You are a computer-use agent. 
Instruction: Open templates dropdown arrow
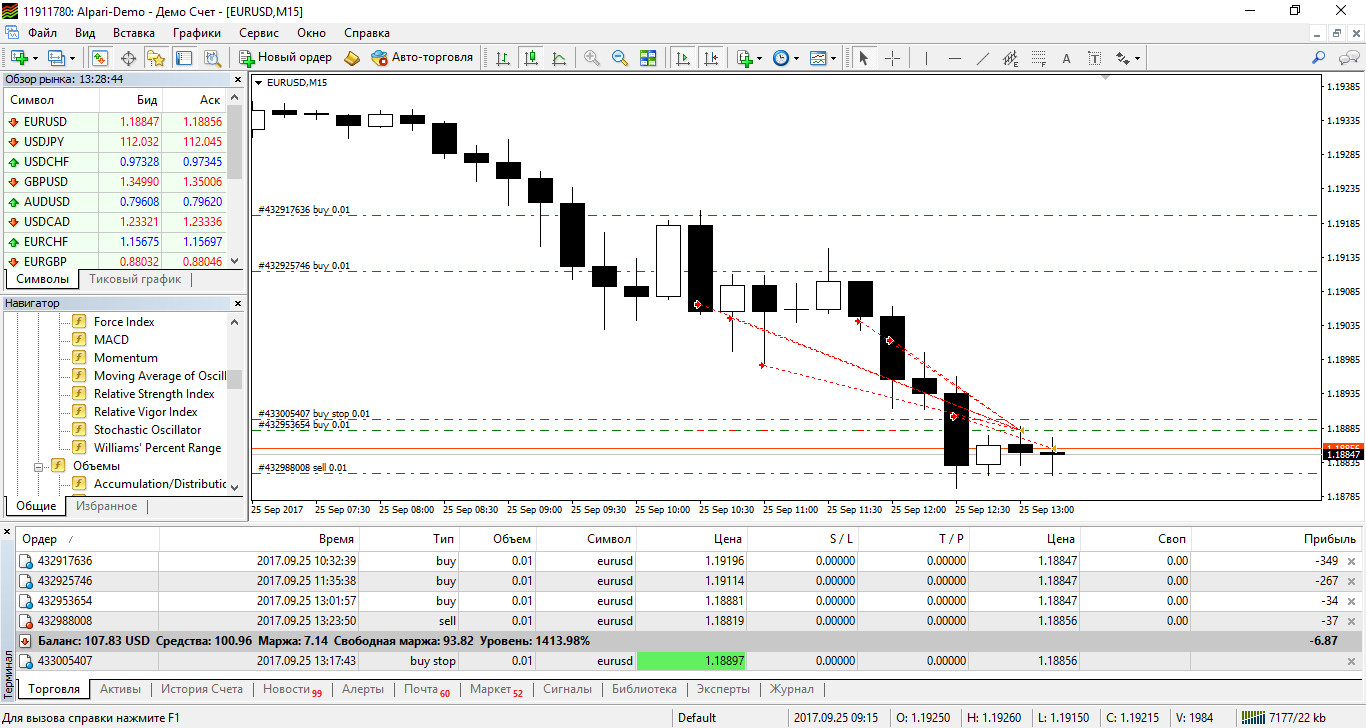834,58
